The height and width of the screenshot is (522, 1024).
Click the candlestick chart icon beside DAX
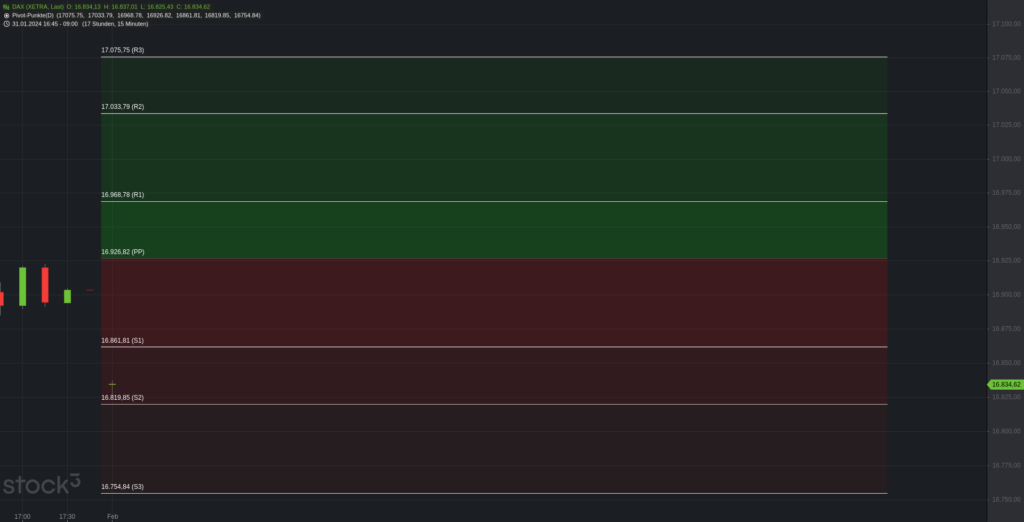(x=6, y=7)
